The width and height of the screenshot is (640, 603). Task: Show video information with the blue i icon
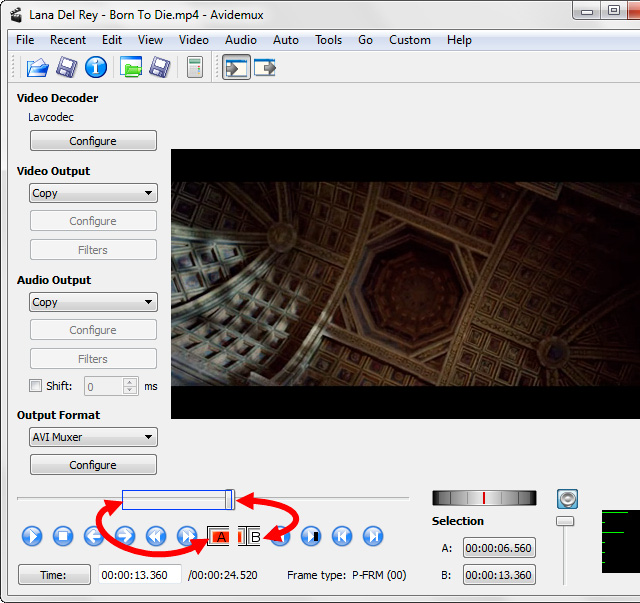96,67
